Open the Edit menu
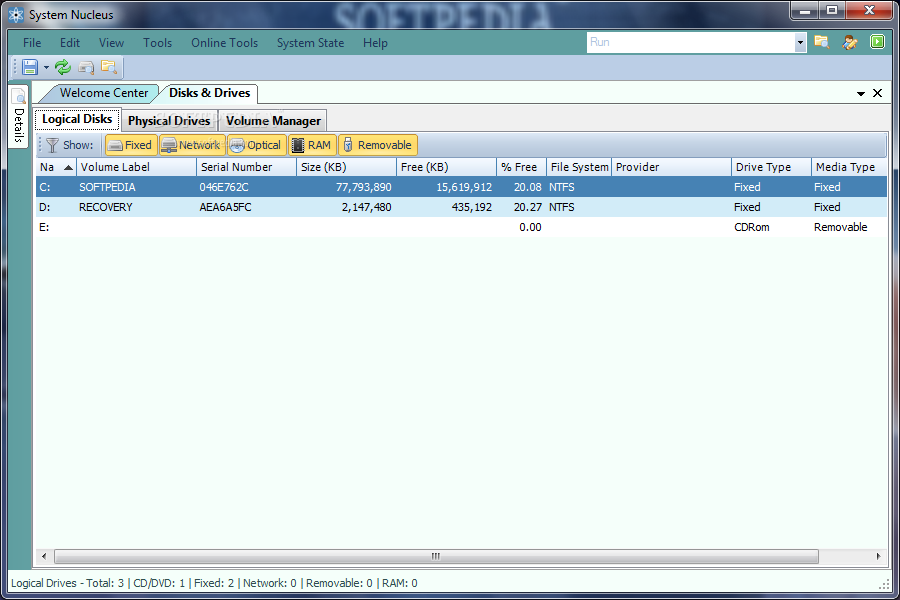 click(x=70, y=43)
